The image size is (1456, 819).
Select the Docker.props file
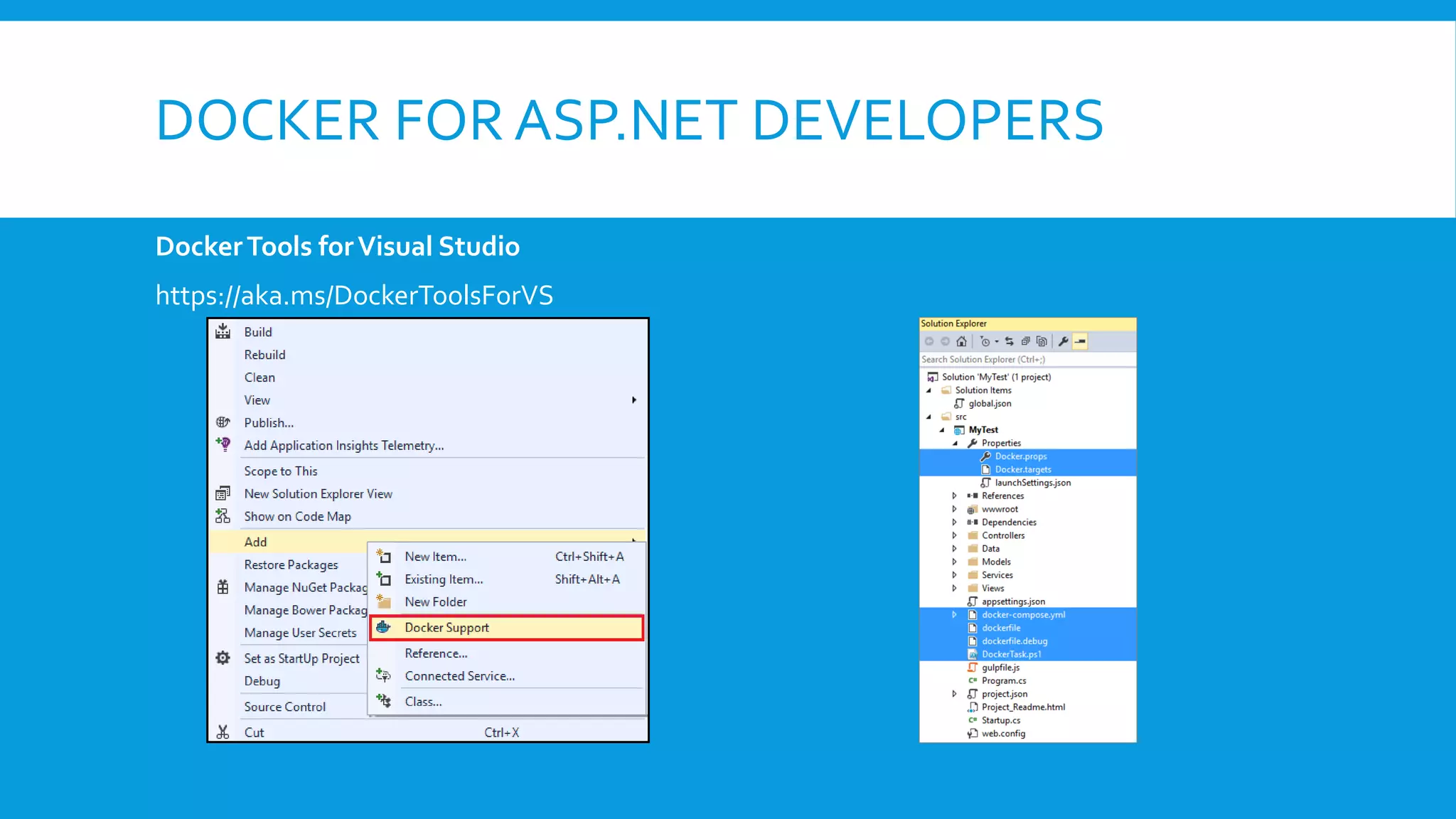pyautogui.click(x=1020, y=456)
